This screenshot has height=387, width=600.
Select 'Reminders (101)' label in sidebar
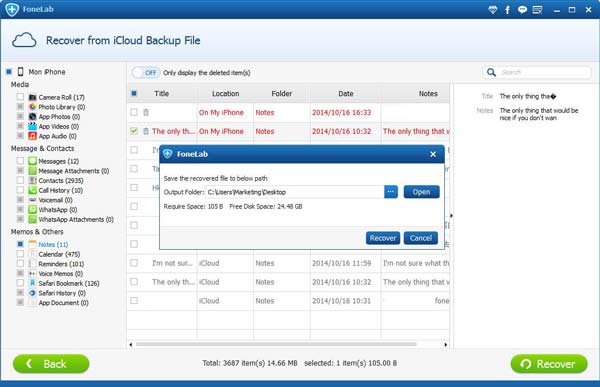61,264
